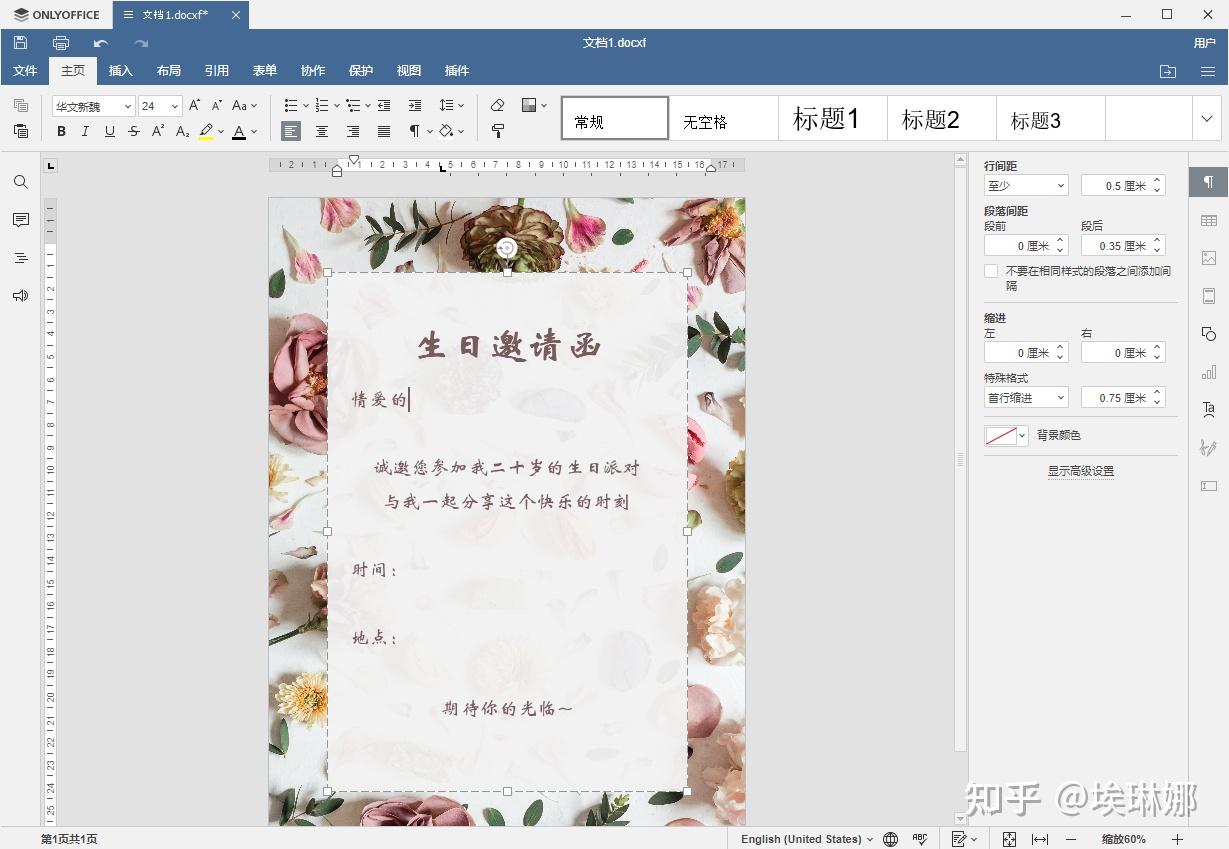Apply the 标题1 style
The width and height of the screenshot is (1229, 849).
tap(832, 118)
